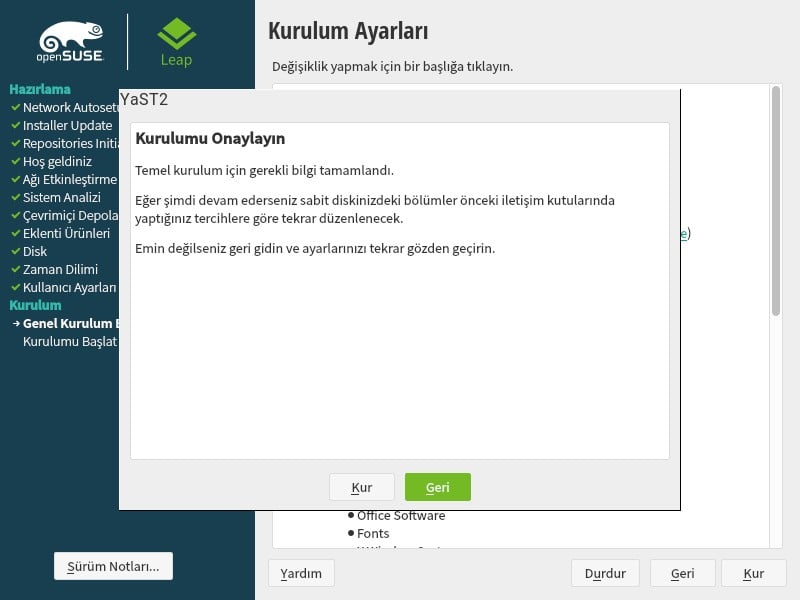
Task: Click Fonts list entry
Action: tap(373, 534)
